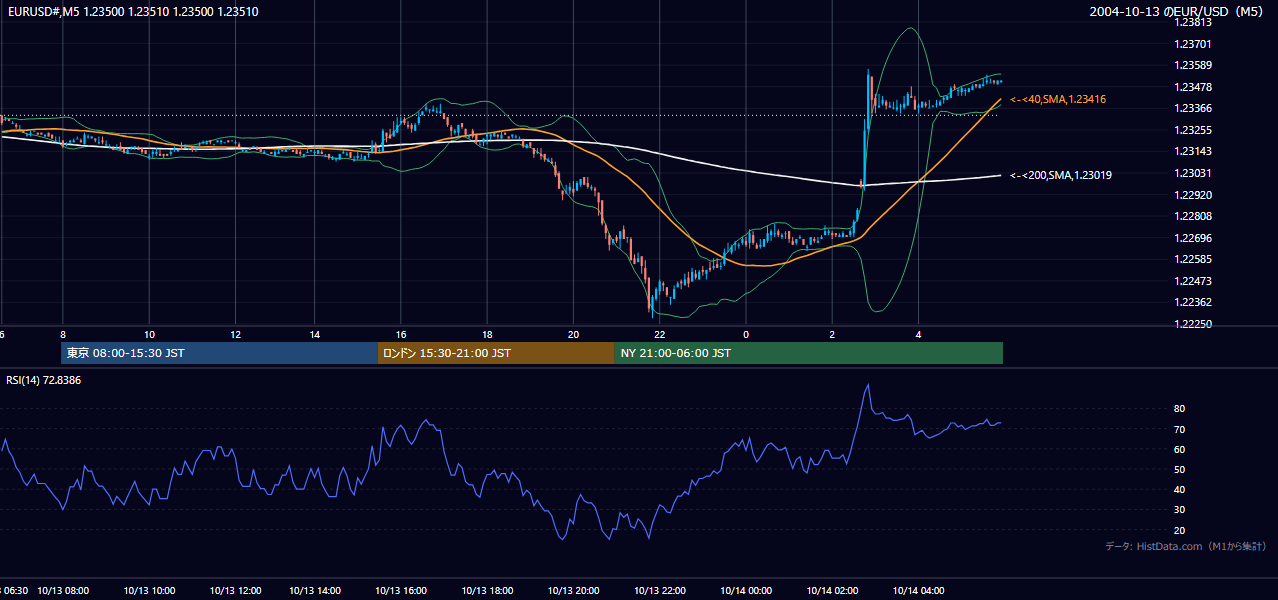Click hour label 18 under price chart
The height and width of the screenshot is (600, 1278).
pos(487,334)
